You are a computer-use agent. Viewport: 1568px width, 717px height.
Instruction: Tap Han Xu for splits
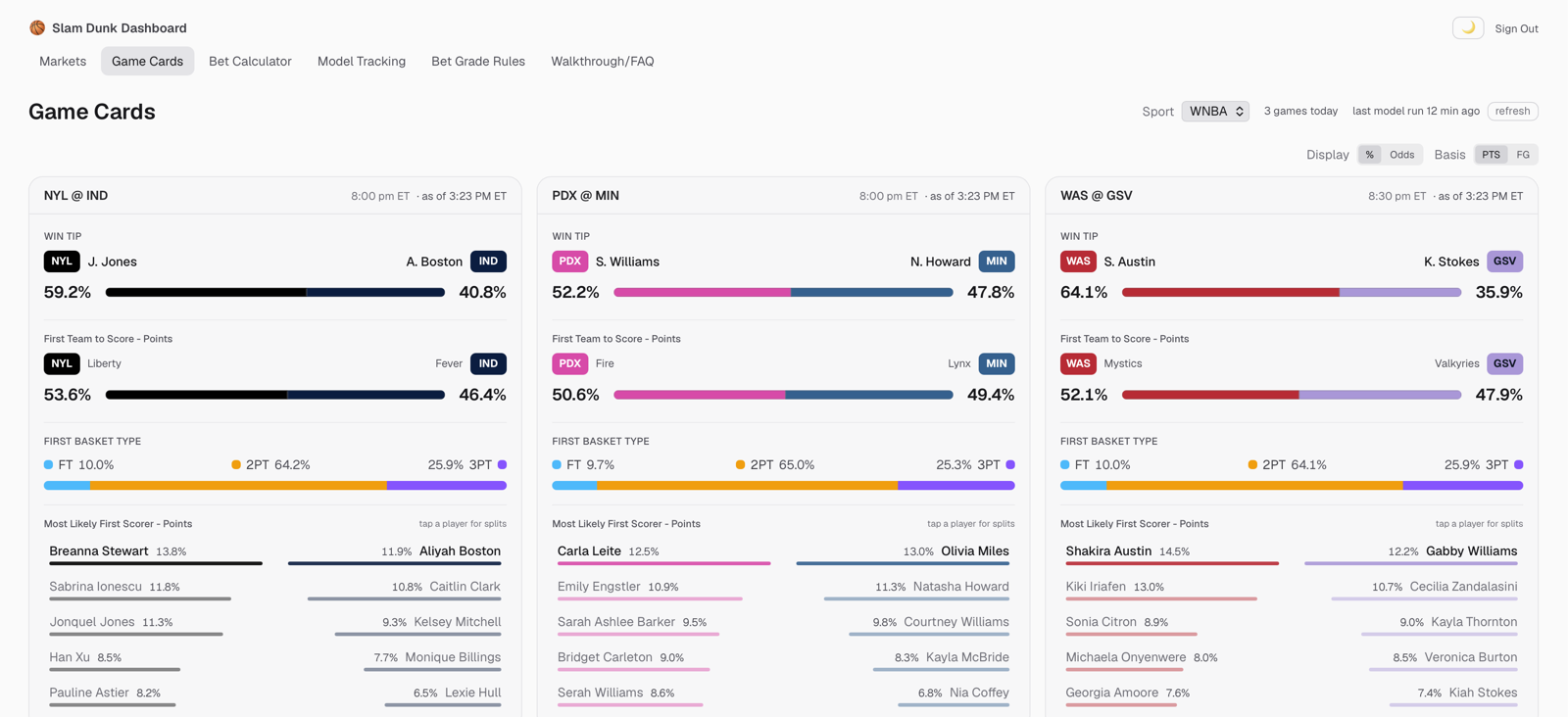[156, 660]
